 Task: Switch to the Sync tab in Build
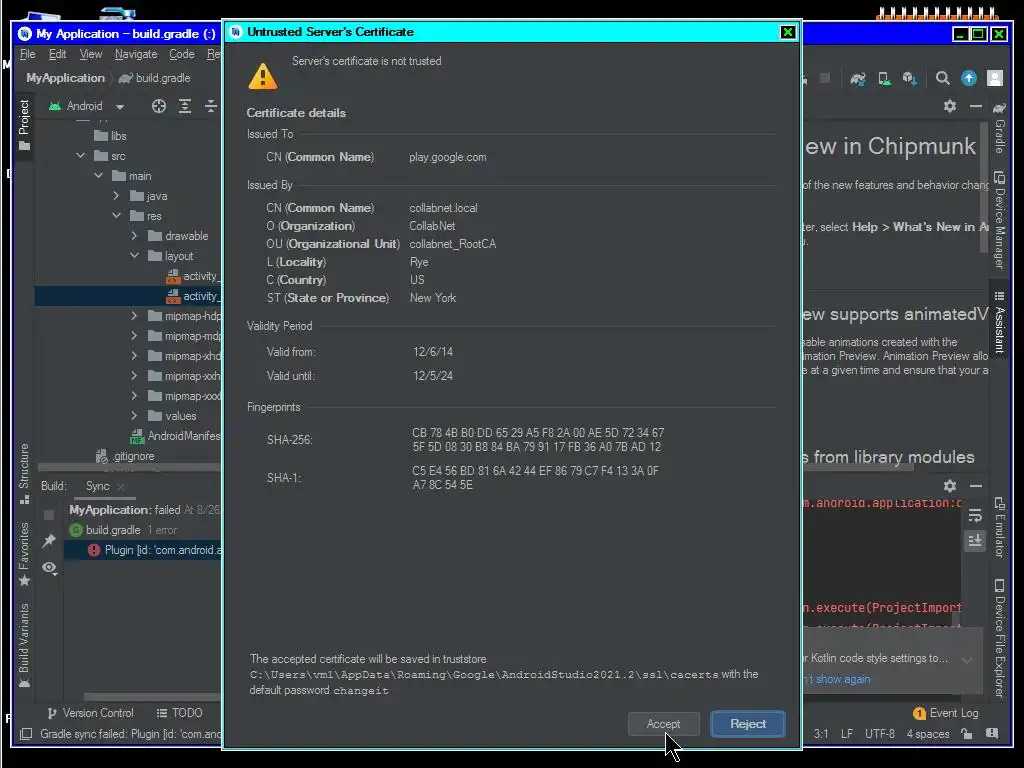[x=98, y=486]
